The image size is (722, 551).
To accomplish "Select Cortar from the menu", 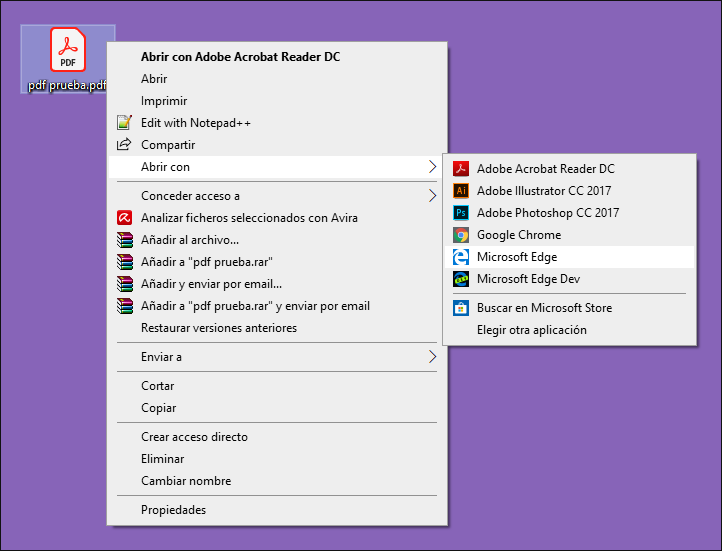I will coord(277,386).
